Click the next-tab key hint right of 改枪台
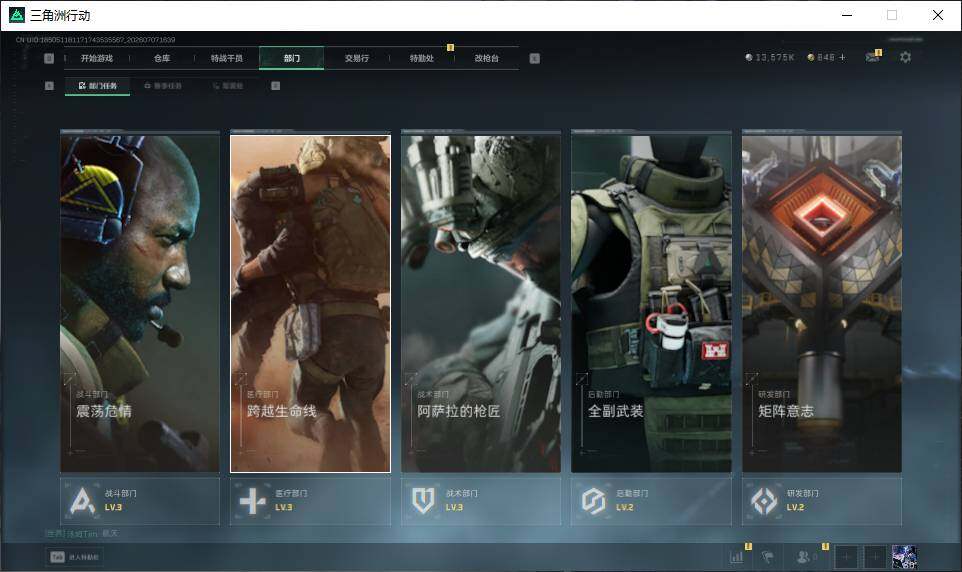Image resolution: width=962 pixels, height=572 pixels. (534, 58)
